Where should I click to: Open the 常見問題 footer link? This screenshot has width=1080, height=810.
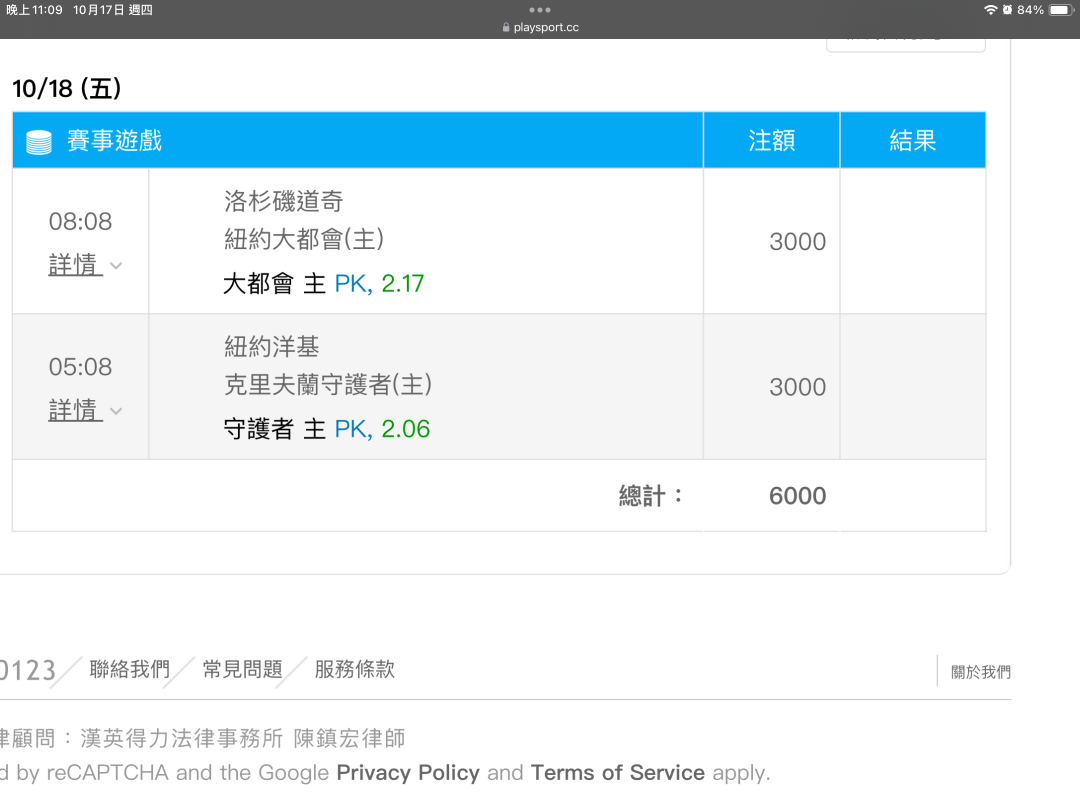(242, 669)
